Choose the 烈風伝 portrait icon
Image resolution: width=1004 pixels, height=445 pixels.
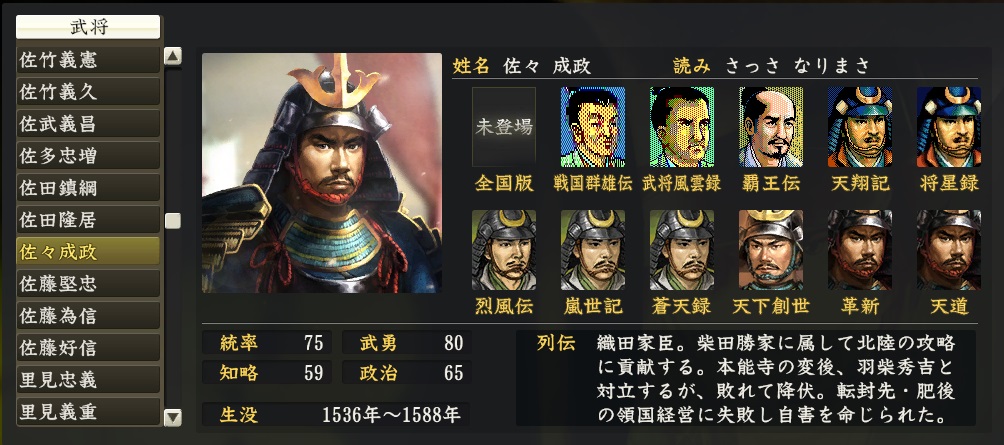click(504, 250)
